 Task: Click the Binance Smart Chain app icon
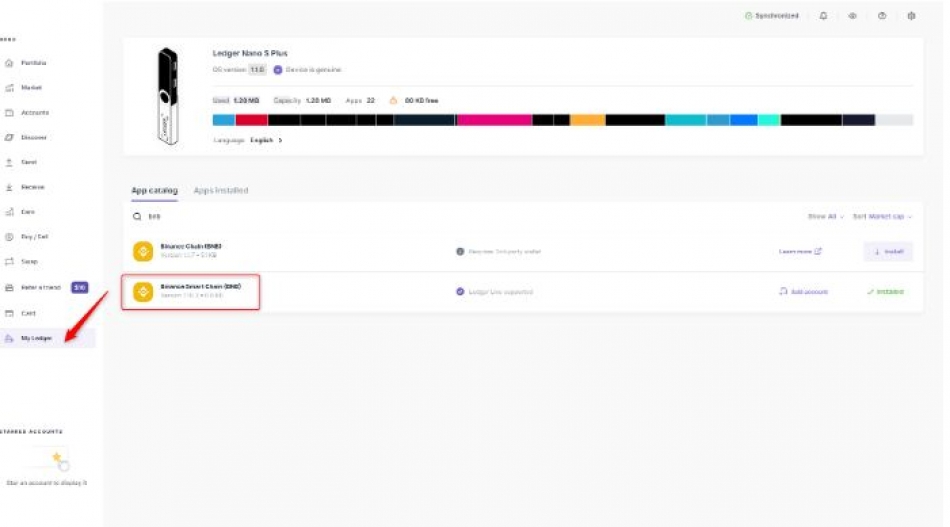click(143, 292)
